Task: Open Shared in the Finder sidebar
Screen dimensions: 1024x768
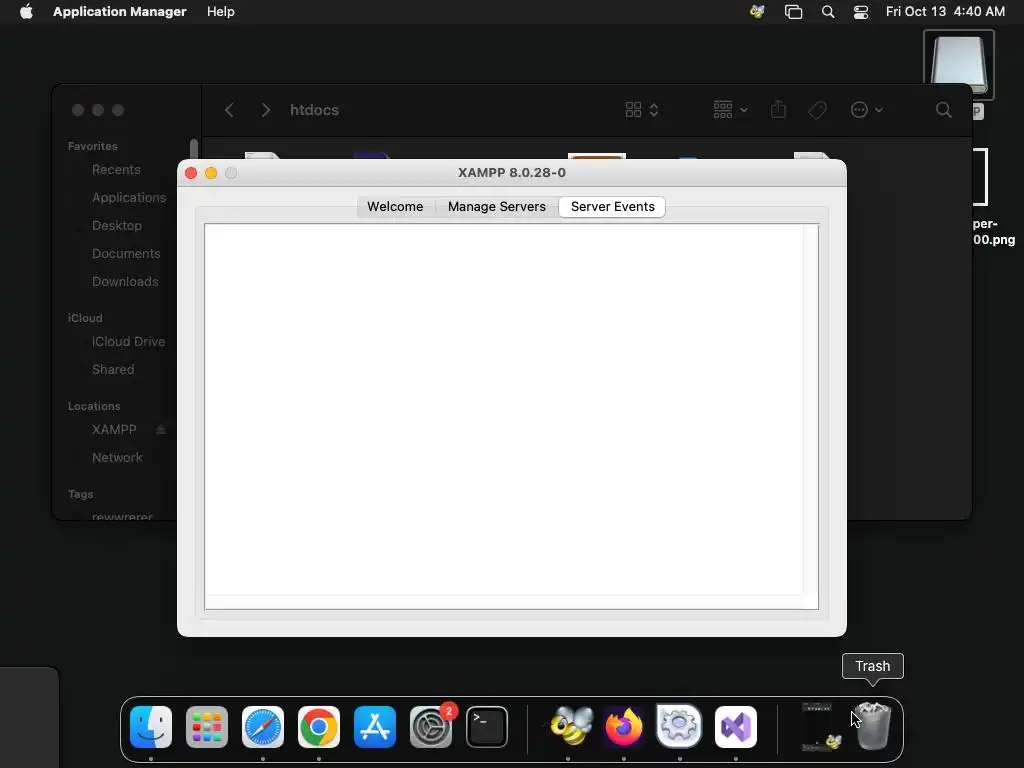Action: [x=113, y=370]
